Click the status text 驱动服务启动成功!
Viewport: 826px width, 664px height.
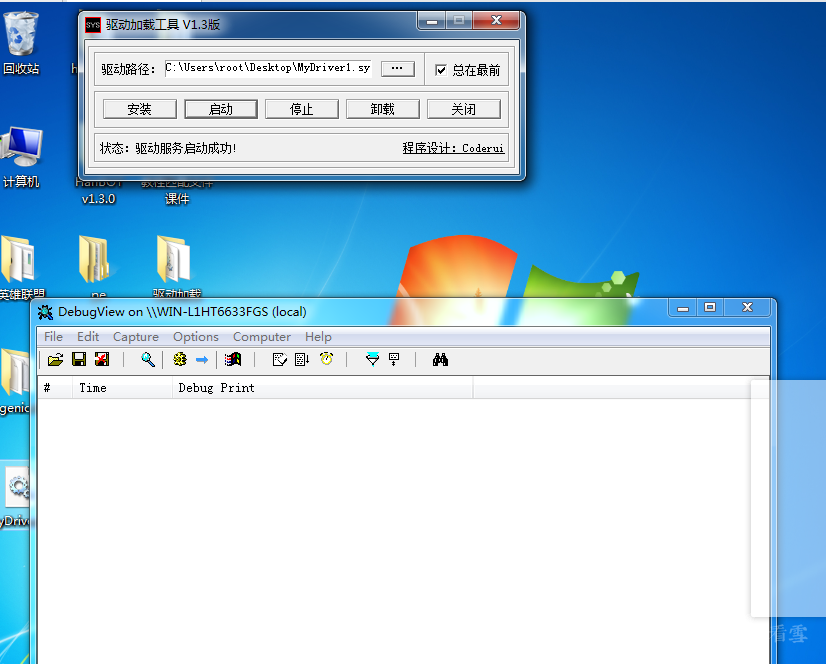[x=186, y=148]
